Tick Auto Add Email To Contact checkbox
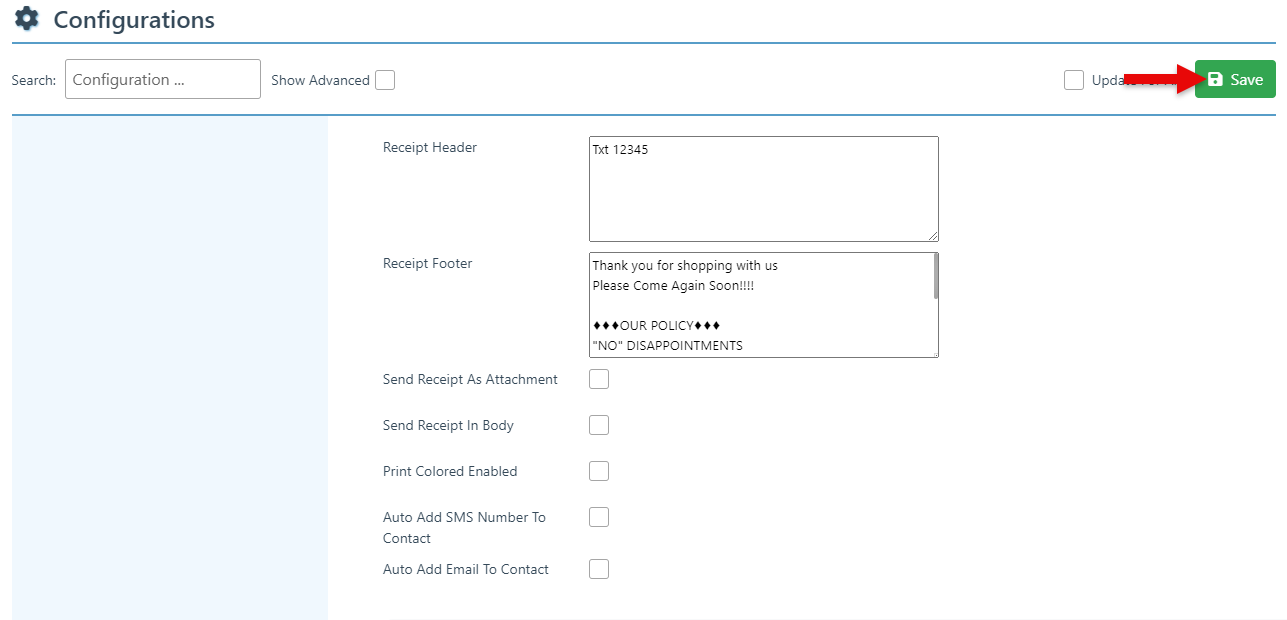 [x=599, y=569]
